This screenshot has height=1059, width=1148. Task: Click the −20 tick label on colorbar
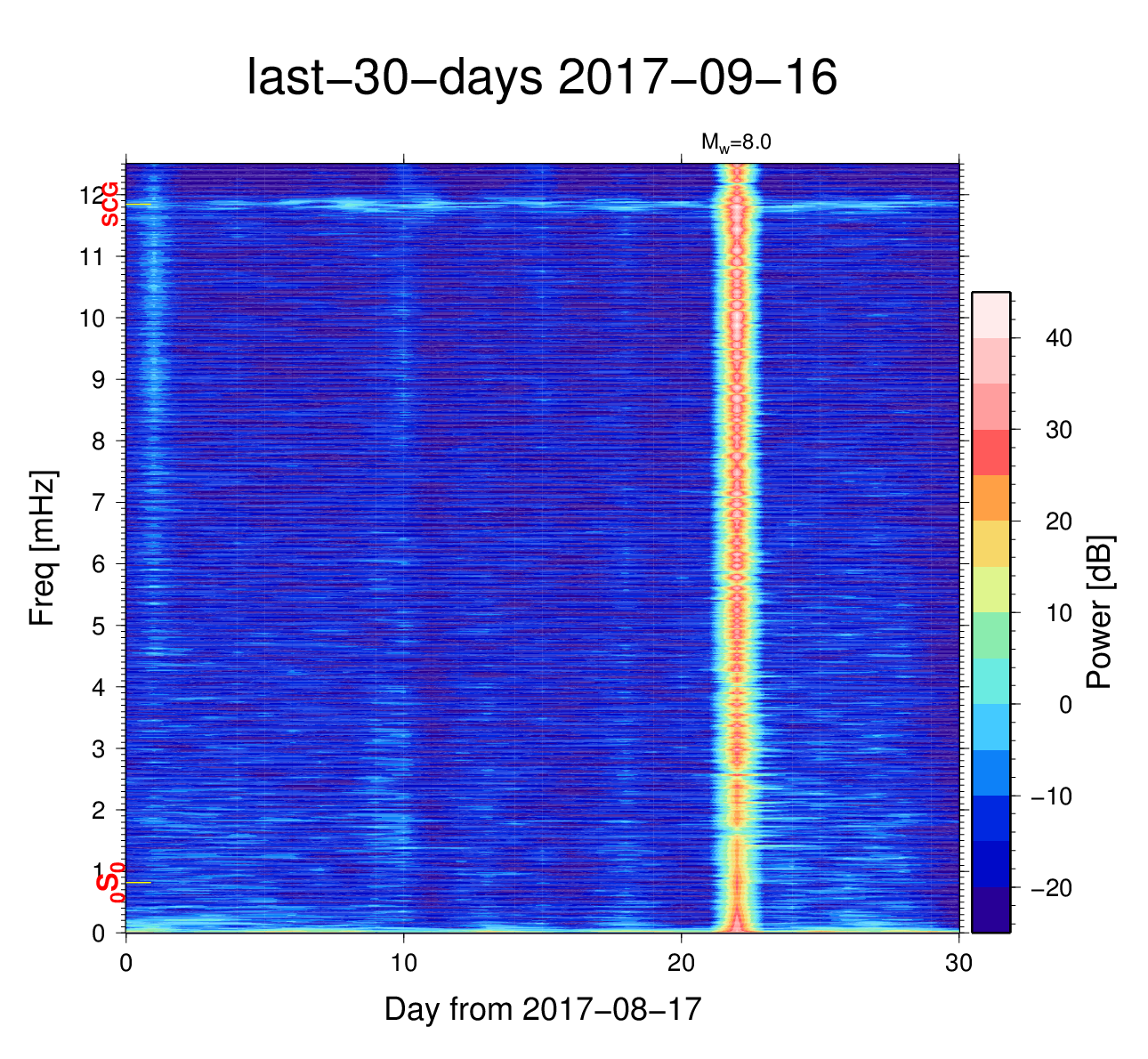[1051, 888]
